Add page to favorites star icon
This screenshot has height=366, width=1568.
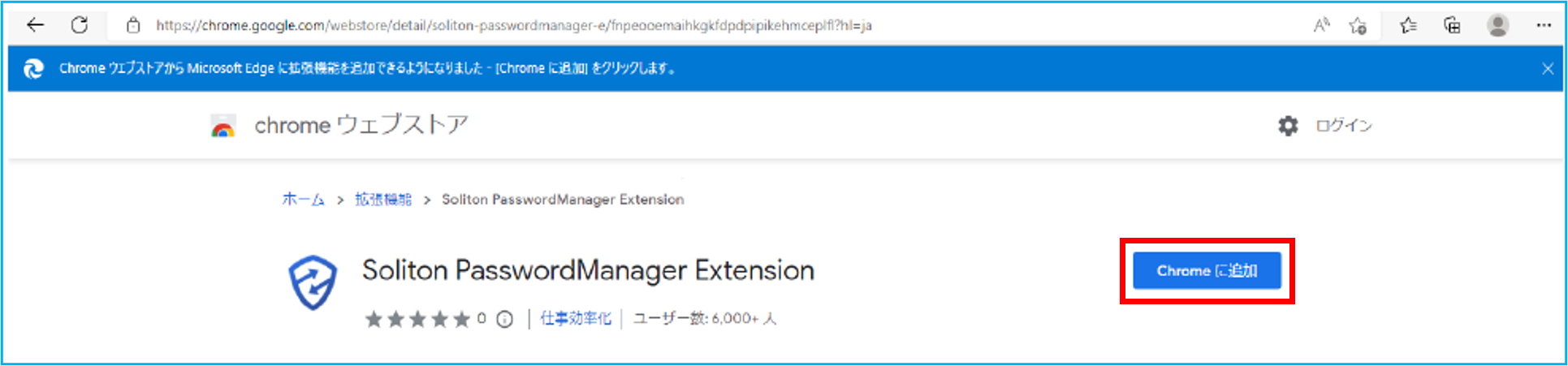coord(1358,25)
